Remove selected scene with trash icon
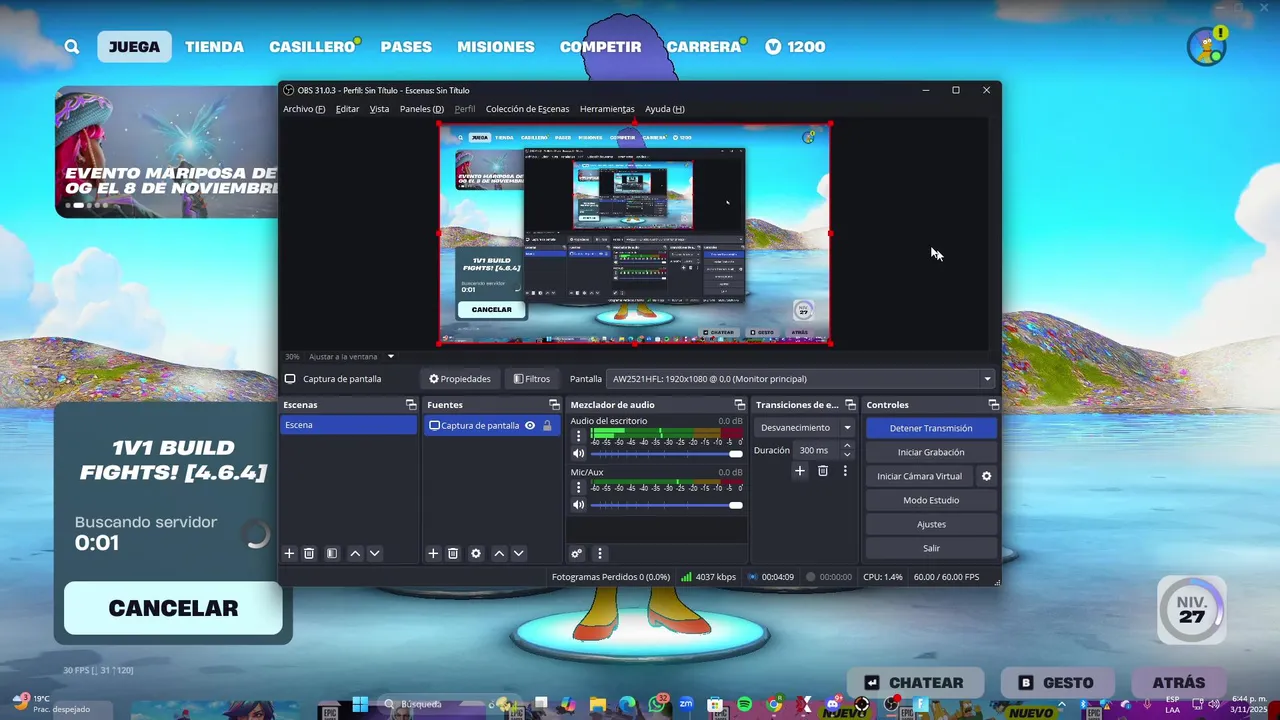1280x720 pixels. click(x=309, y=553)
